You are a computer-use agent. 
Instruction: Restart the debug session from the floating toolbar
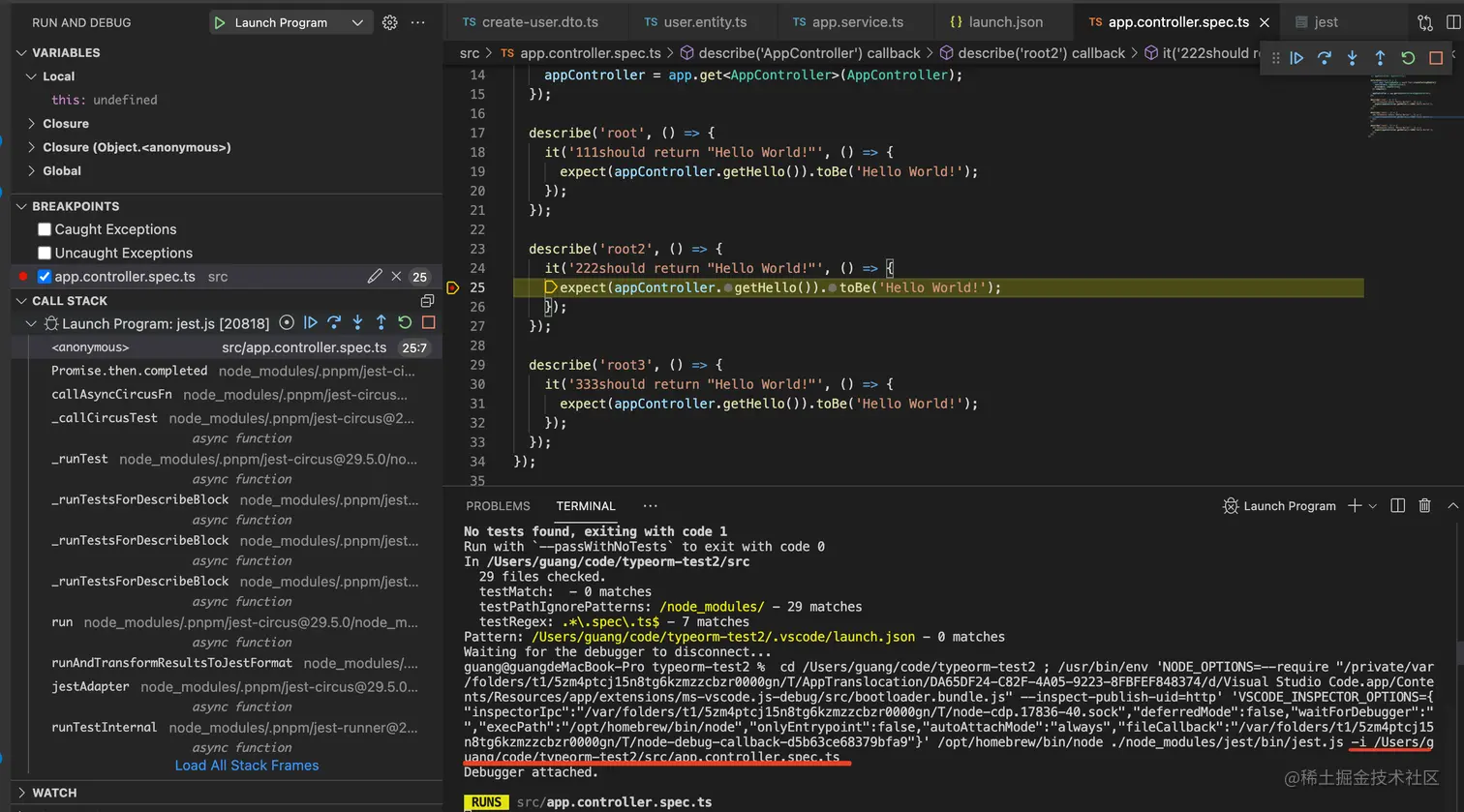click(x=1408, y=58)
